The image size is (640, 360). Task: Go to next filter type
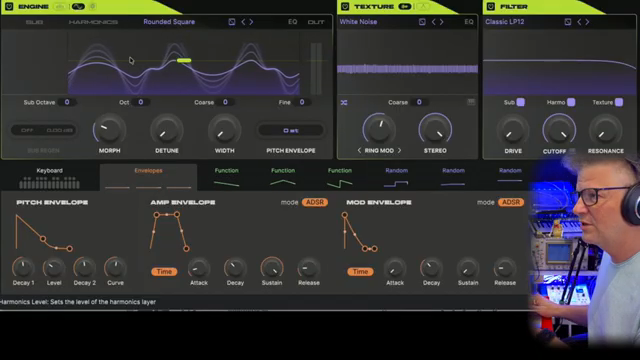587,22
